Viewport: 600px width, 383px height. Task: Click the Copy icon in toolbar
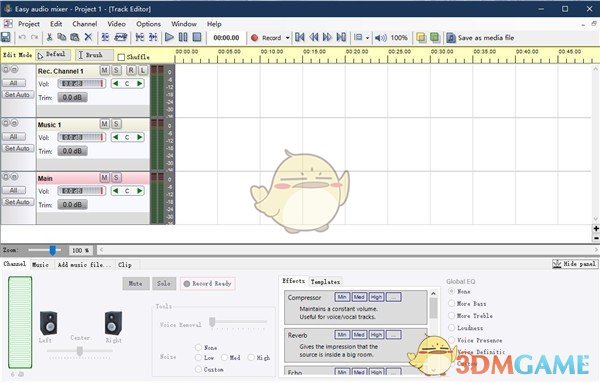(61, 37)
